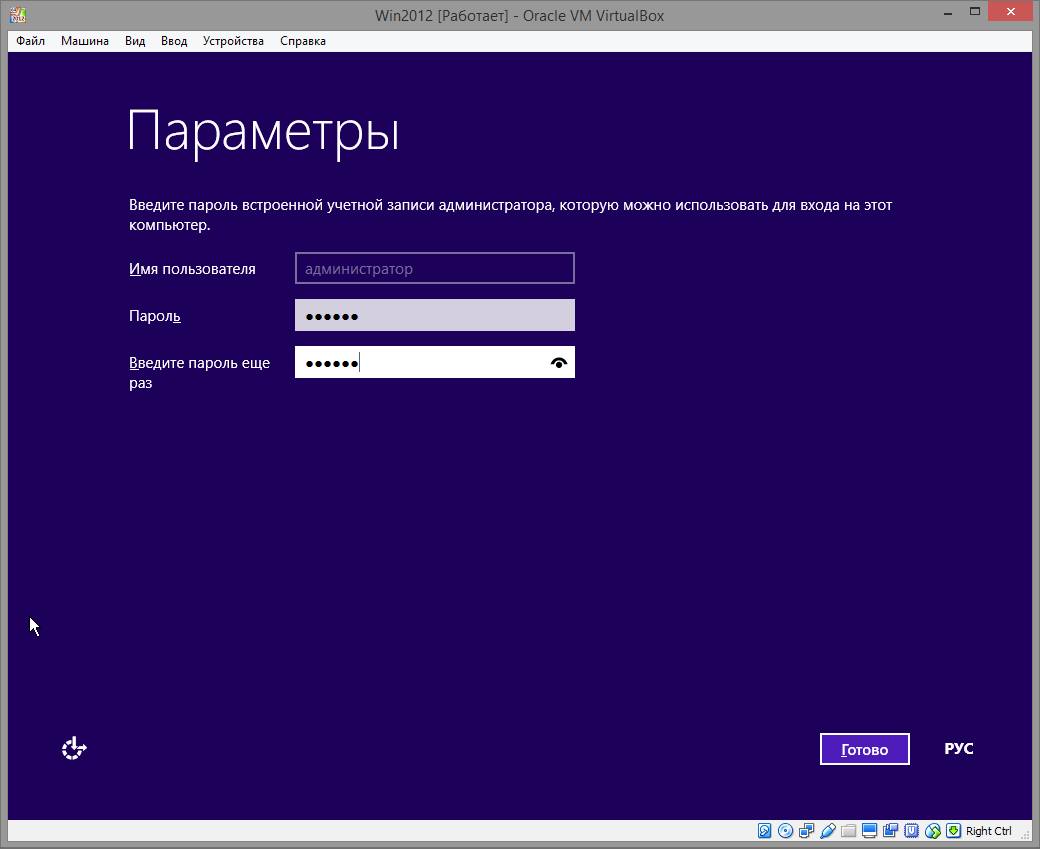Click the Right Ctrl host key label
The width and height of the screenshot is (1040, 849).
point(988,831)
